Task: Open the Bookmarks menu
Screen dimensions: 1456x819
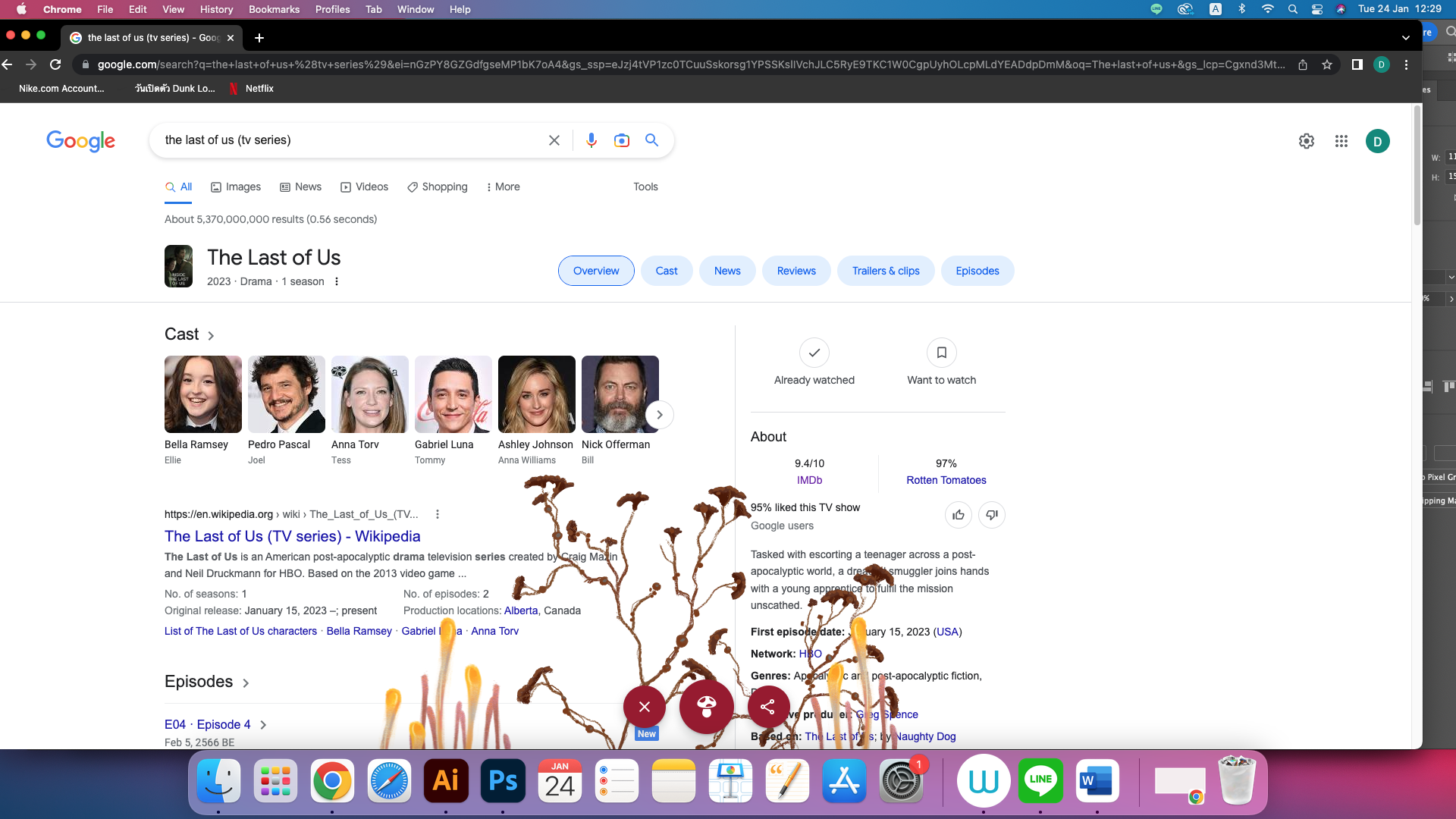Action: (x=274, y=9)
